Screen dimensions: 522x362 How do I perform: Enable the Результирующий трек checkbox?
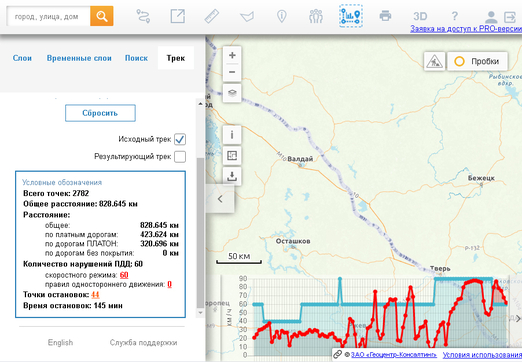(x=180, y=157)
